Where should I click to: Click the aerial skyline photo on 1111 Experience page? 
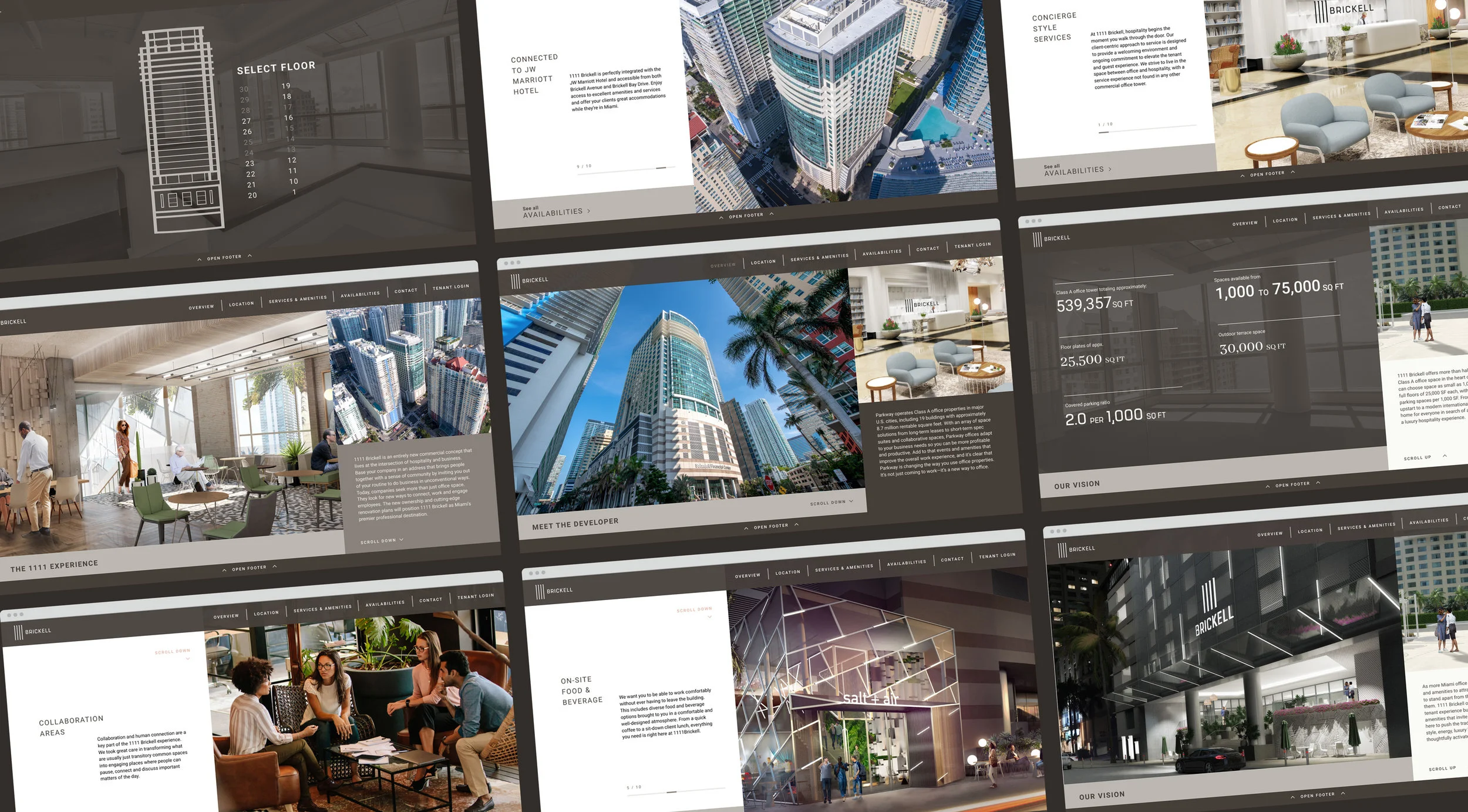pos(408,370)
